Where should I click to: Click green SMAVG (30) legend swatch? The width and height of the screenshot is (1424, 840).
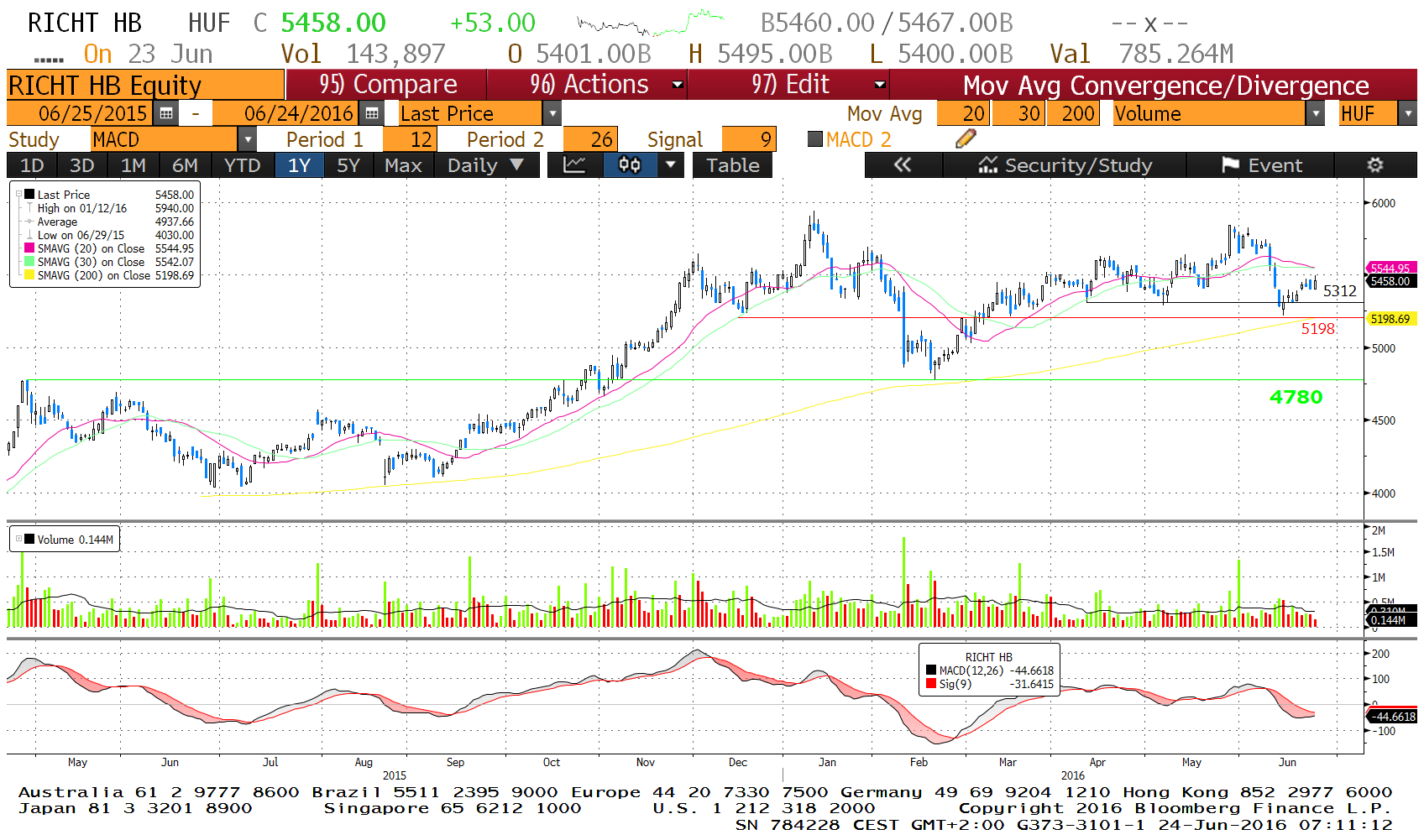pyautogui.click(x=30, y=262)
